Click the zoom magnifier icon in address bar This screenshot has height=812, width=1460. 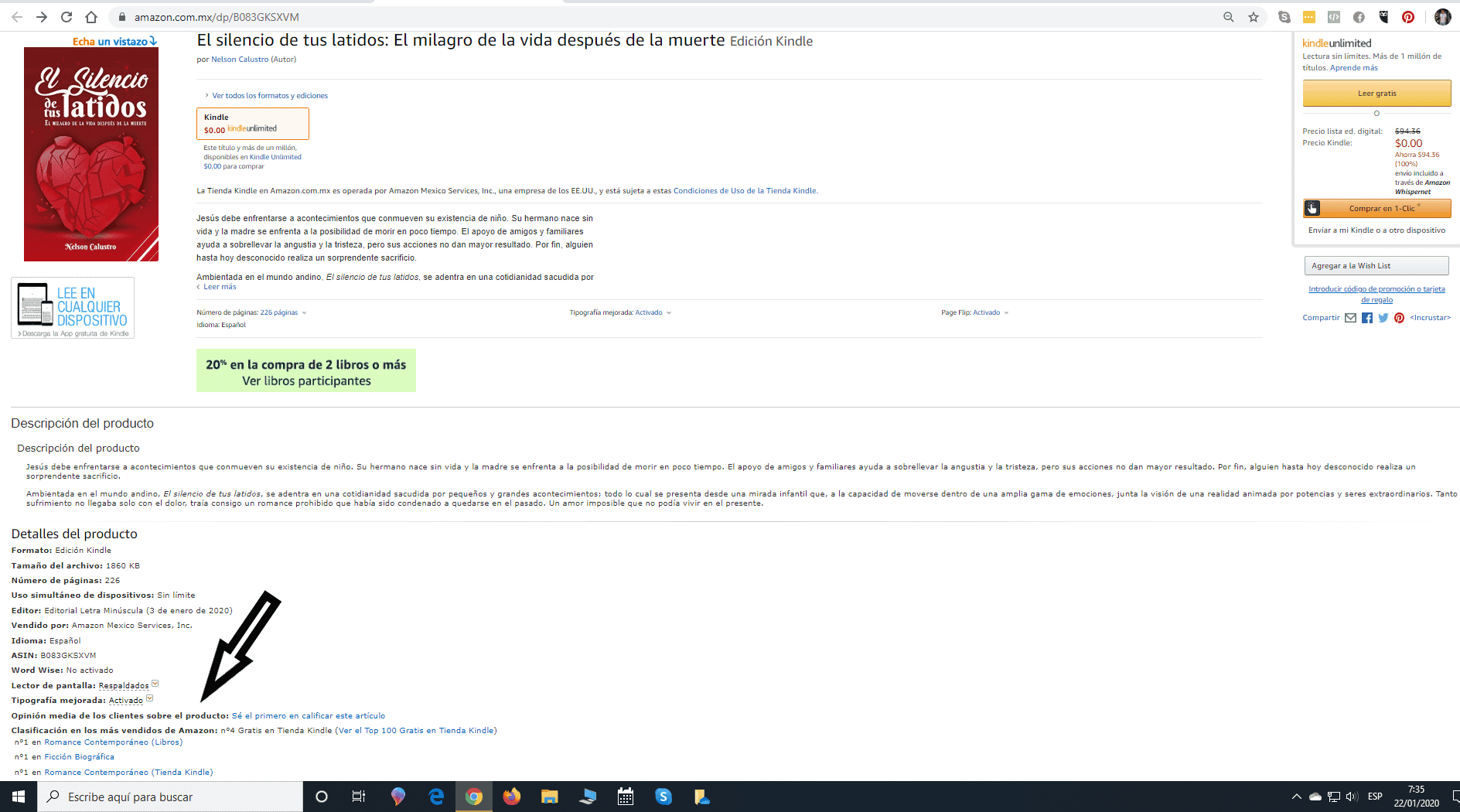click(x=1228, y=17)
